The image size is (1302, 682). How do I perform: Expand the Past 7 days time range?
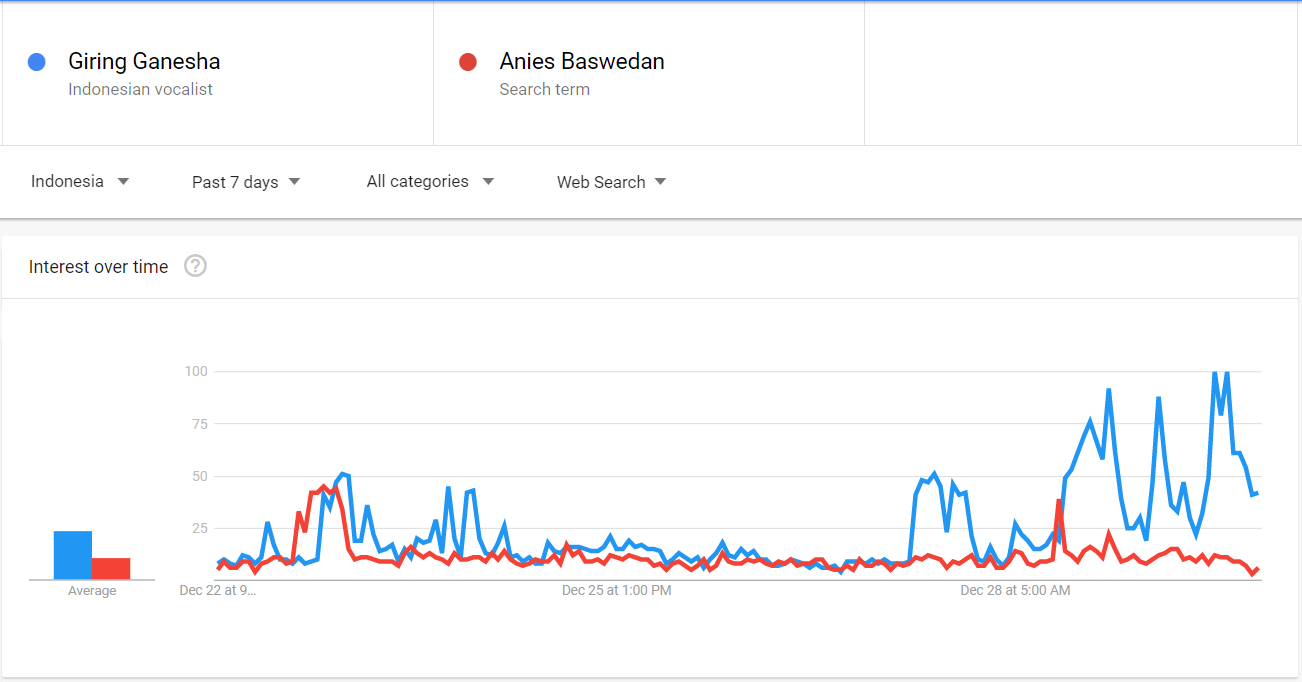point(246,182)
